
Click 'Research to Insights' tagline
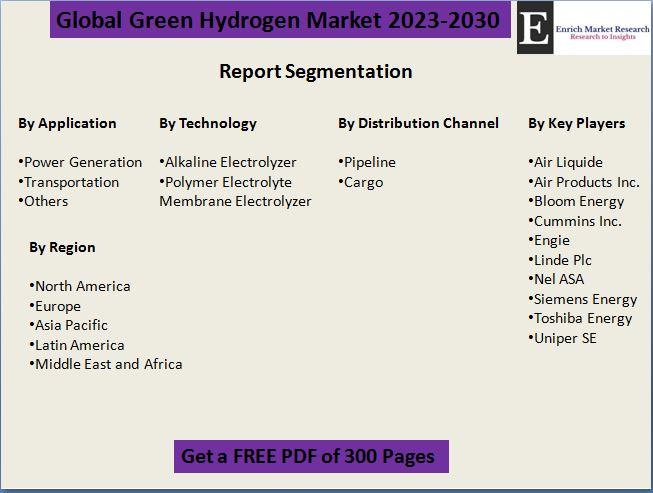click(x=603, y=37)
